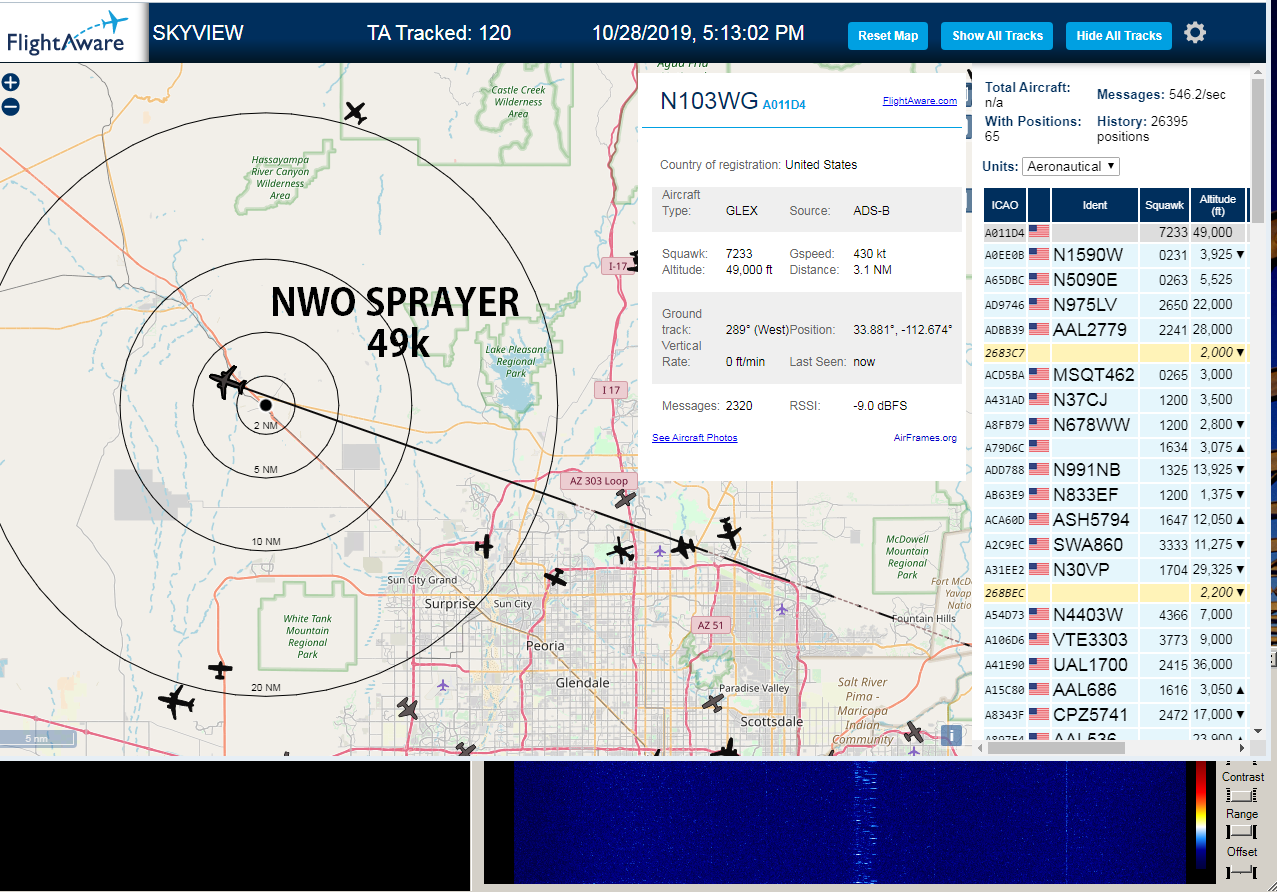Select aircraft near Salt River Pima community
Viewport: 1277px width, 893px height.
tap(914, 733)
